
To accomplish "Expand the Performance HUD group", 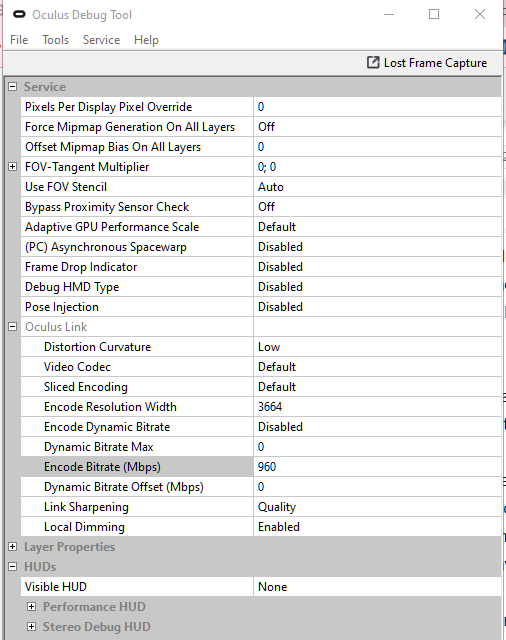I will (x=31, y=607).
